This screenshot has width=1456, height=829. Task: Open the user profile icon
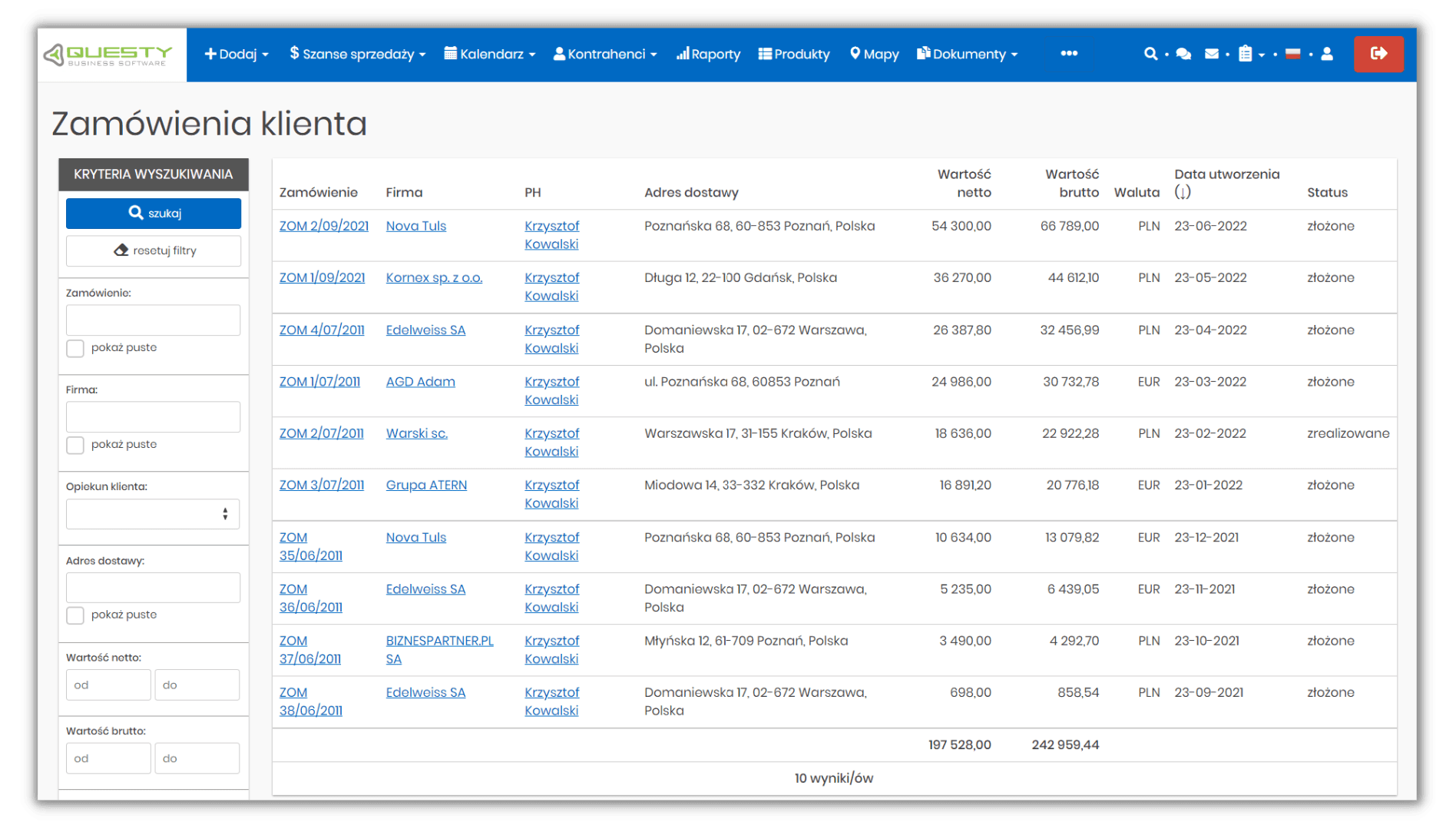pyautogui.click(x=1327, y=54)
